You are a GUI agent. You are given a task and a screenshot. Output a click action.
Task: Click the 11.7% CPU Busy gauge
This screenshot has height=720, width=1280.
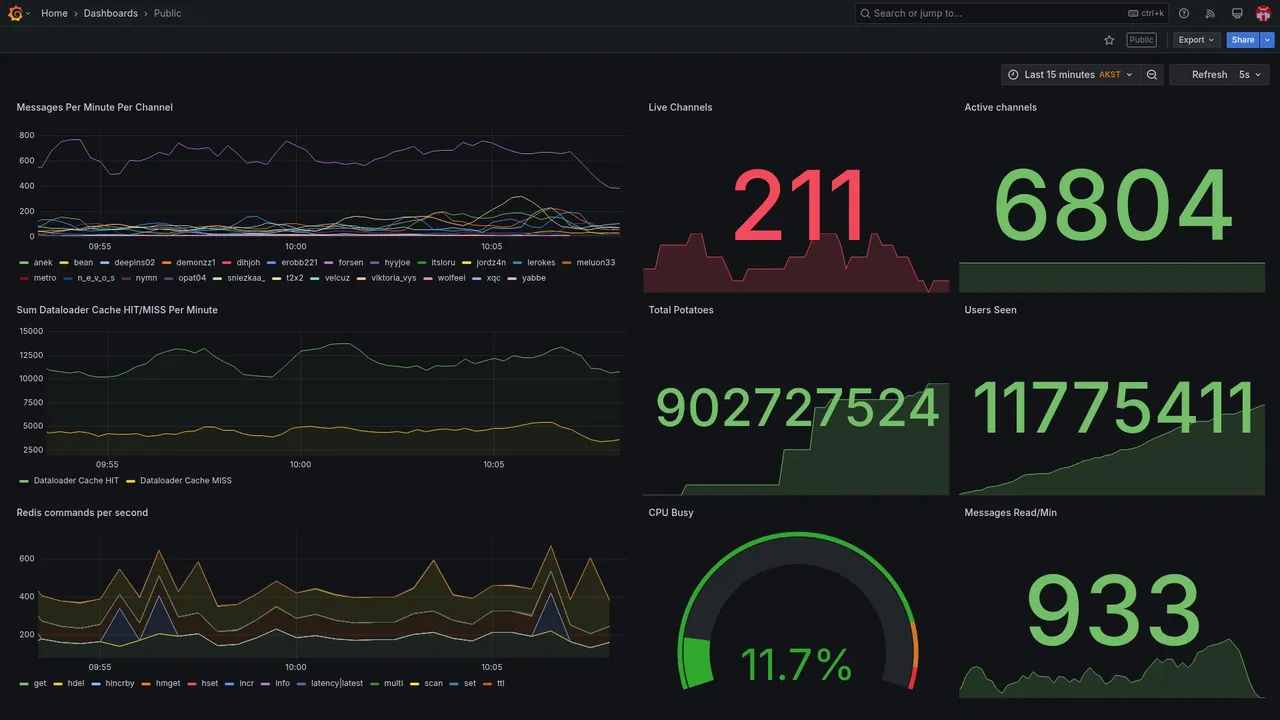pos(797,610)
